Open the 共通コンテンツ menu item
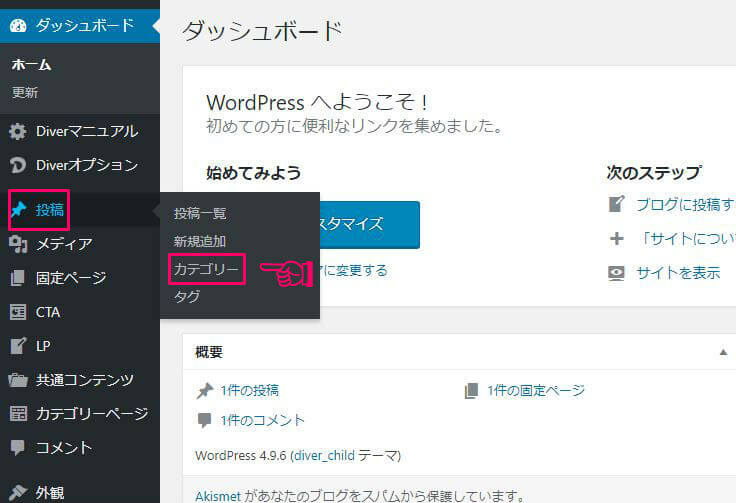The width and height of the screenshot is (736, 503). 80,380
